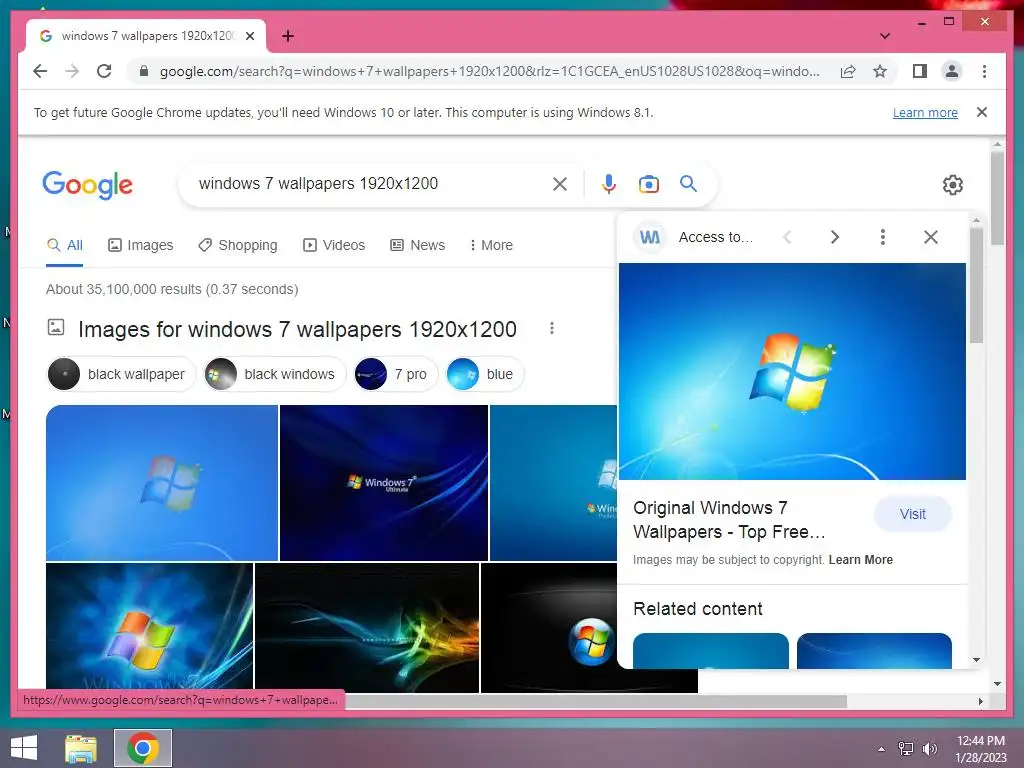Switch to Shopping tab
This screenshot has width=1024, height=768.
click(x=238, y=246)
